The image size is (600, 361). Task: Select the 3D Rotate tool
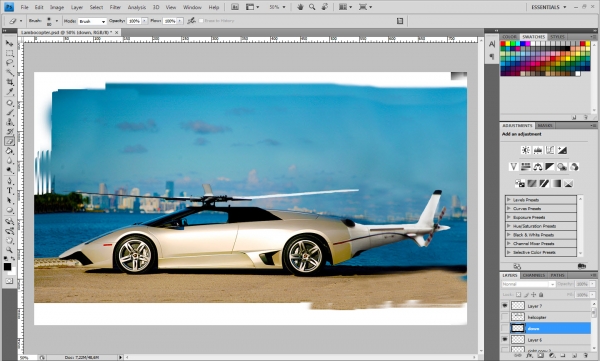click(9, 221)
